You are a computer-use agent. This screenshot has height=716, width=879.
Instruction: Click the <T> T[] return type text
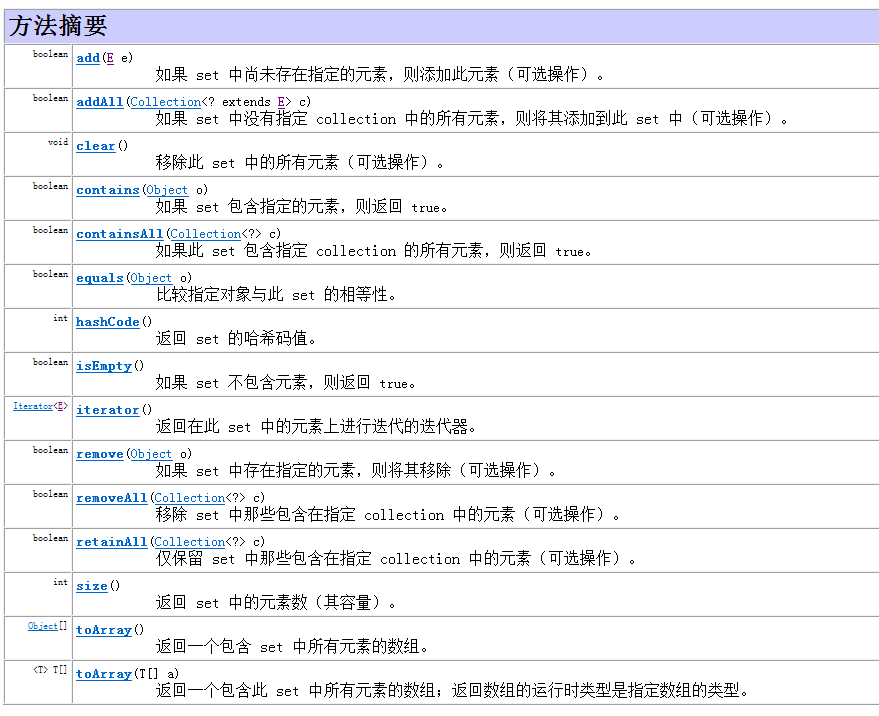click(50, 670)
